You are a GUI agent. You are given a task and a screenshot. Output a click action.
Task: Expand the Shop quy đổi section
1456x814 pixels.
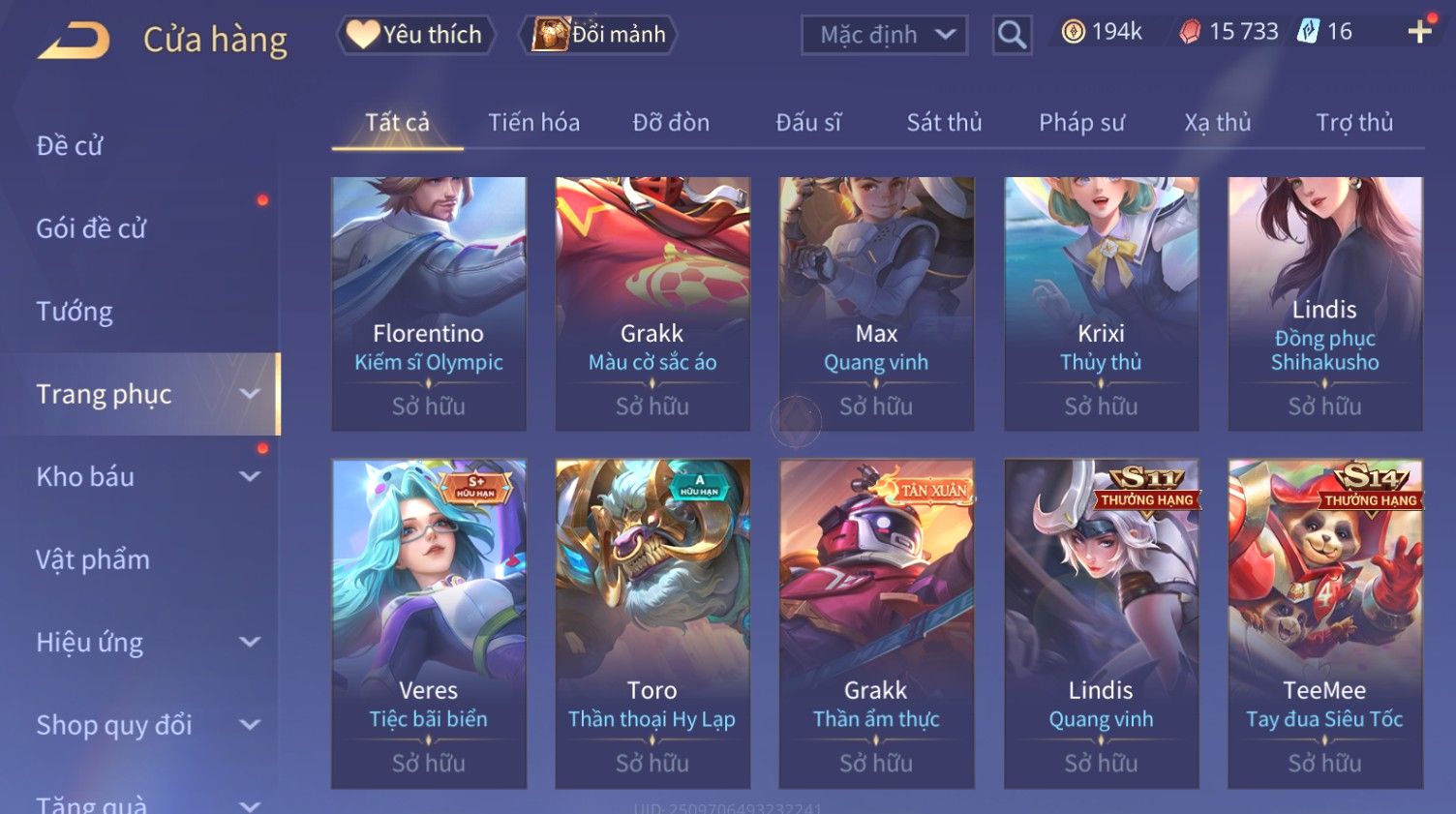pos(250,725)
